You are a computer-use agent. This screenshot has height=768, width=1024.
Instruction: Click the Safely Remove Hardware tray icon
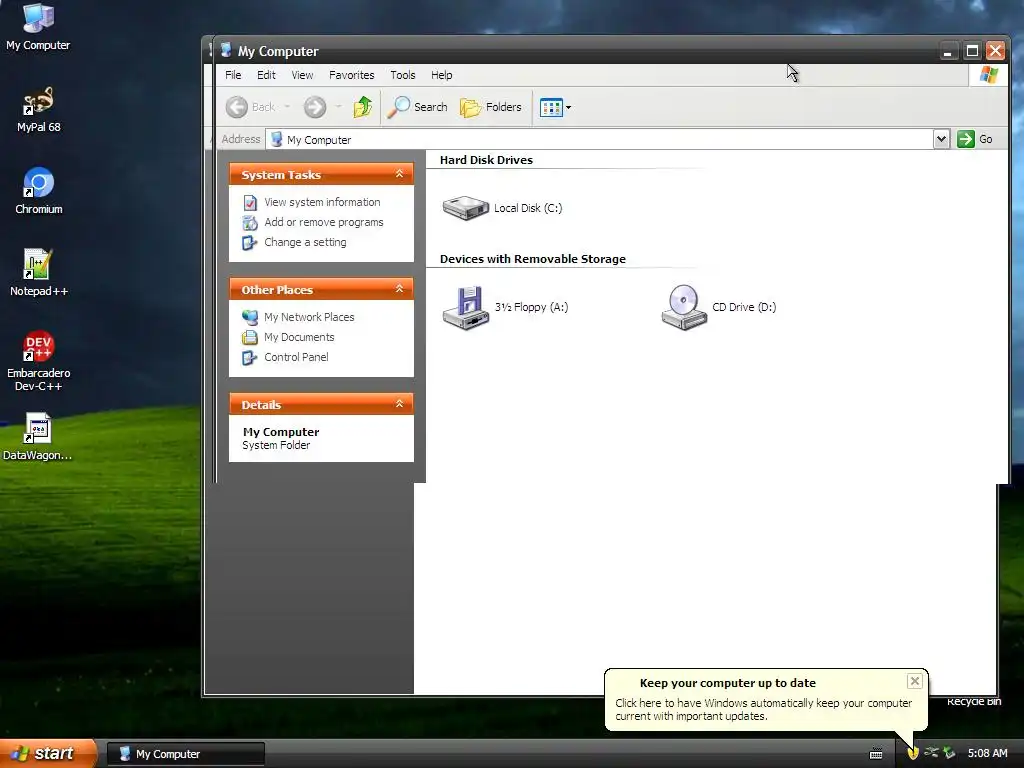pyautogui.click(x=949, y=753)
